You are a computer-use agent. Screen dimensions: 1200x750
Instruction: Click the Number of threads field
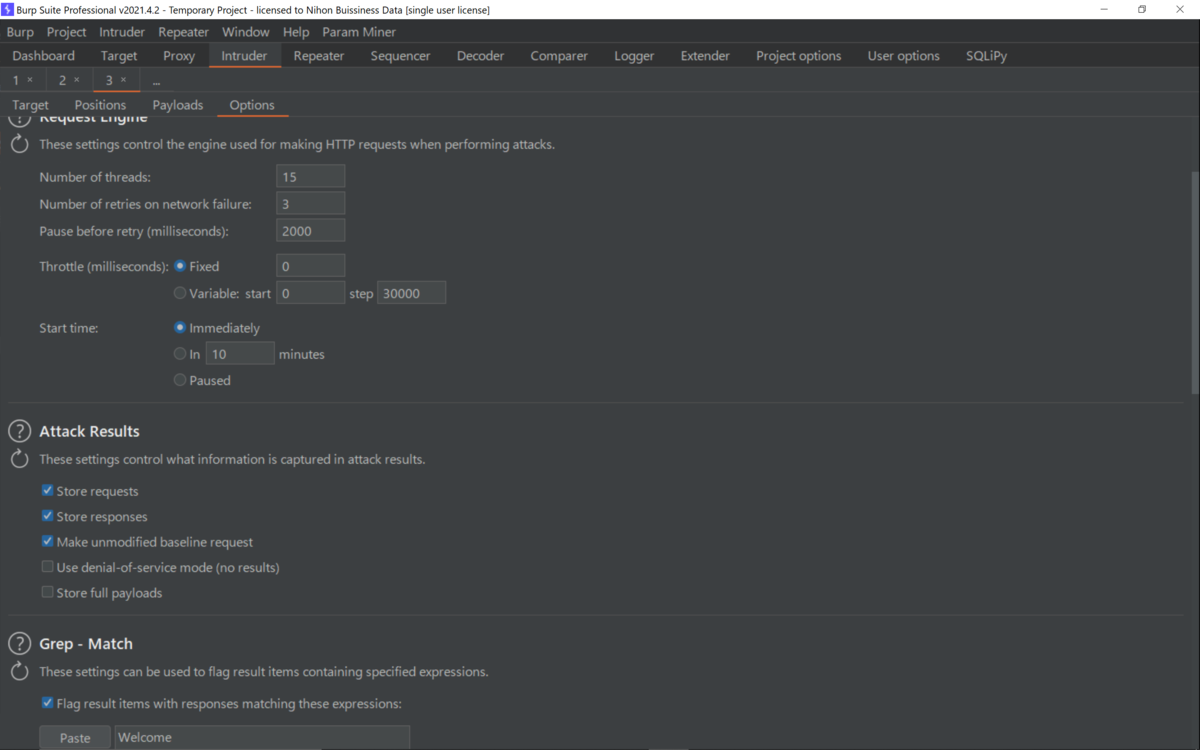click(311, 177)
